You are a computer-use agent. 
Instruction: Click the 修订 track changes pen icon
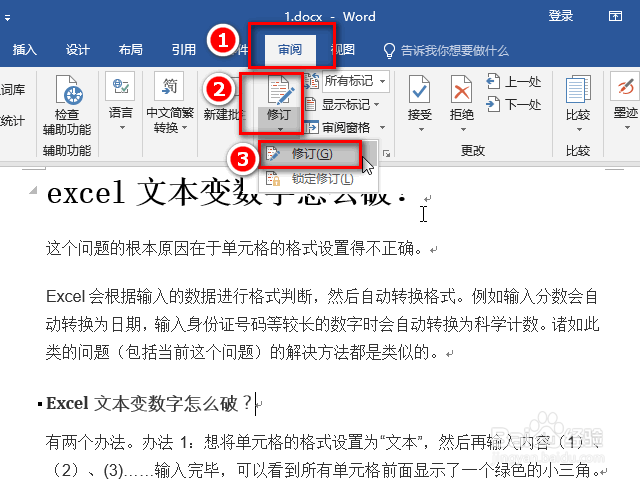(281, 91)
